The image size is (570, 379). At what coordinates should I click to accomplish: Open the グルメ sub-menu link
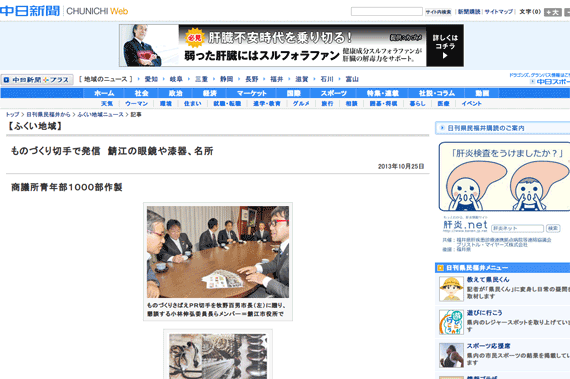301,104
